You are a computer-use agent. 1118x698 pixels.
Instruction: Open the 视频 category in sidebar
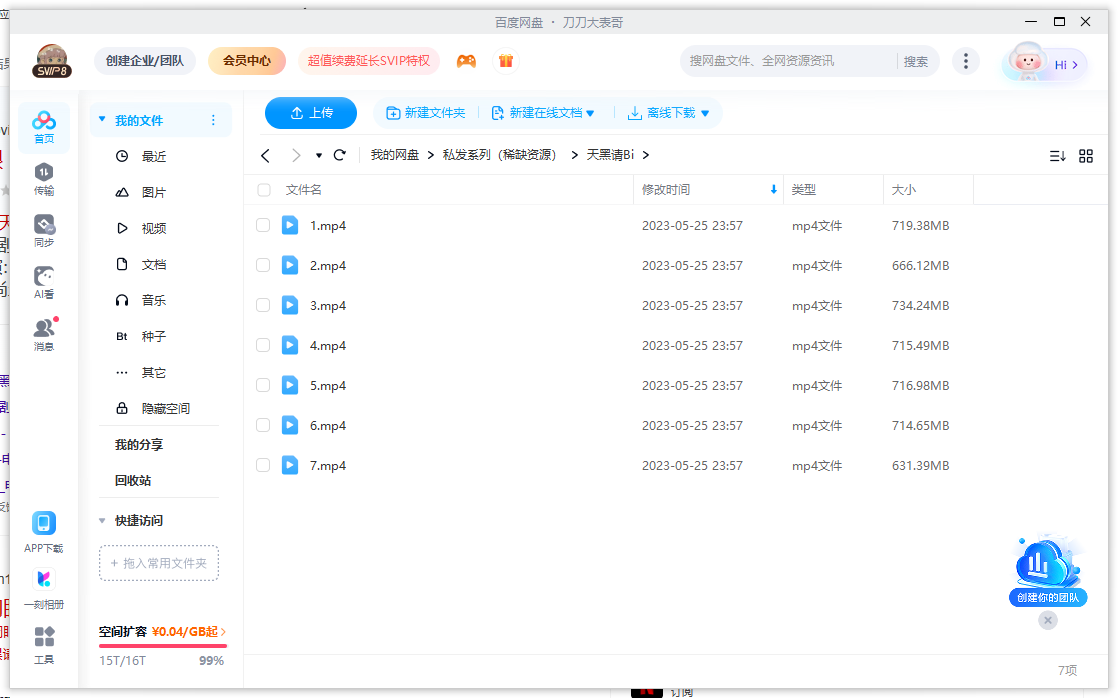point(151,228)
